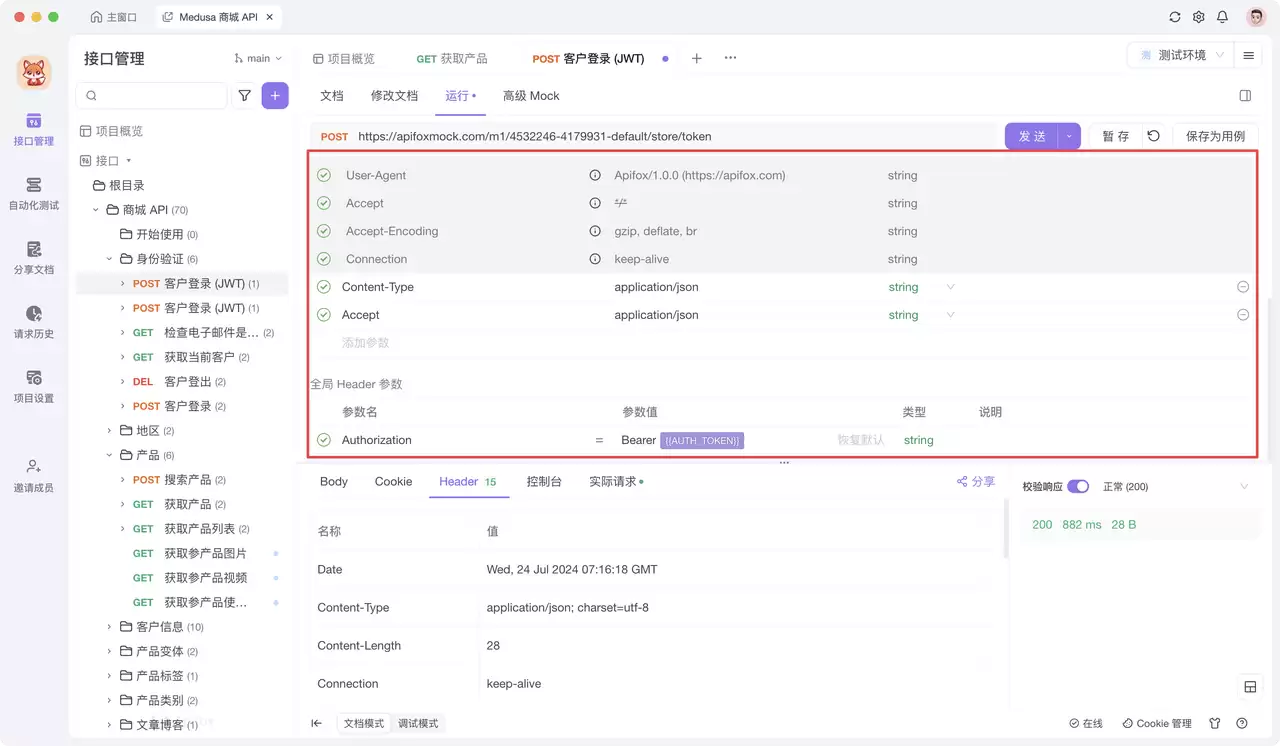Switch to the 修改文档 tab
The image size is (1280, 746).
(394, 96)
